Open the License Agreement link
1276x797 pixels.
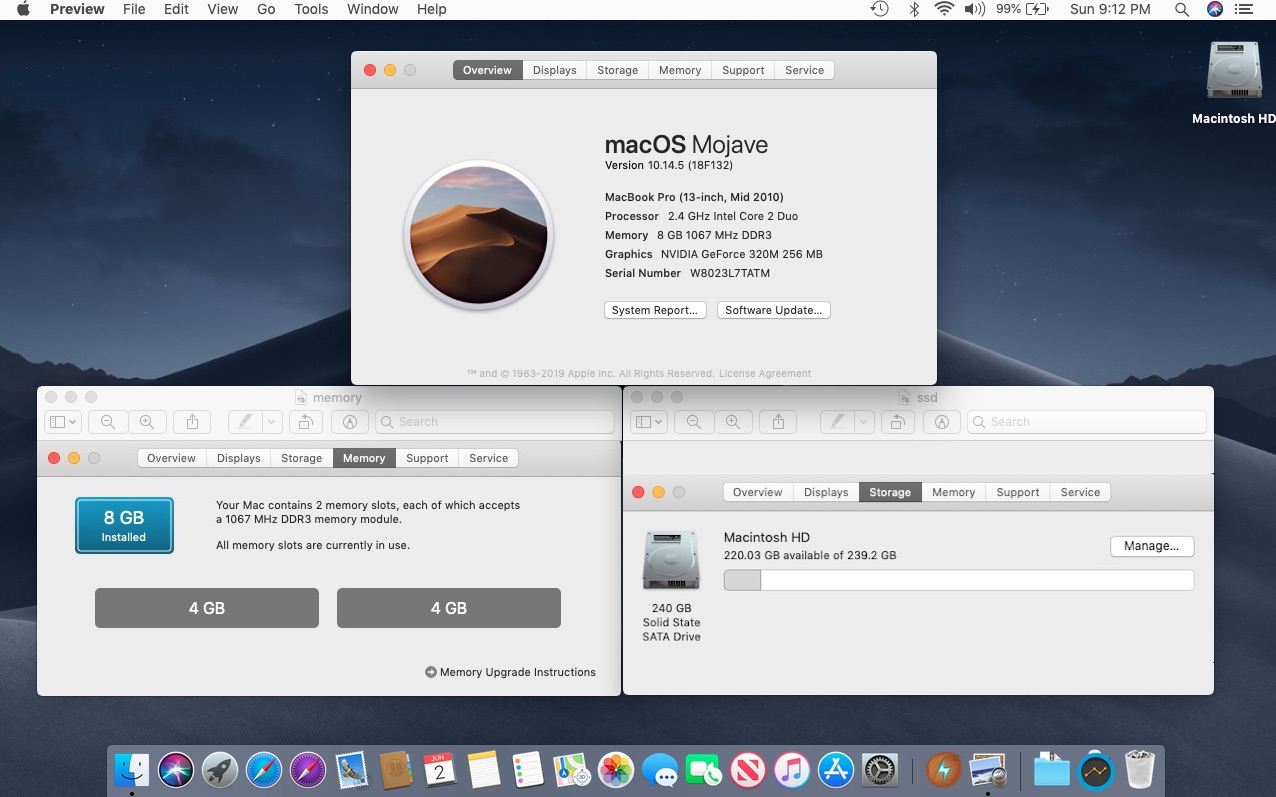tap(765, 374)
